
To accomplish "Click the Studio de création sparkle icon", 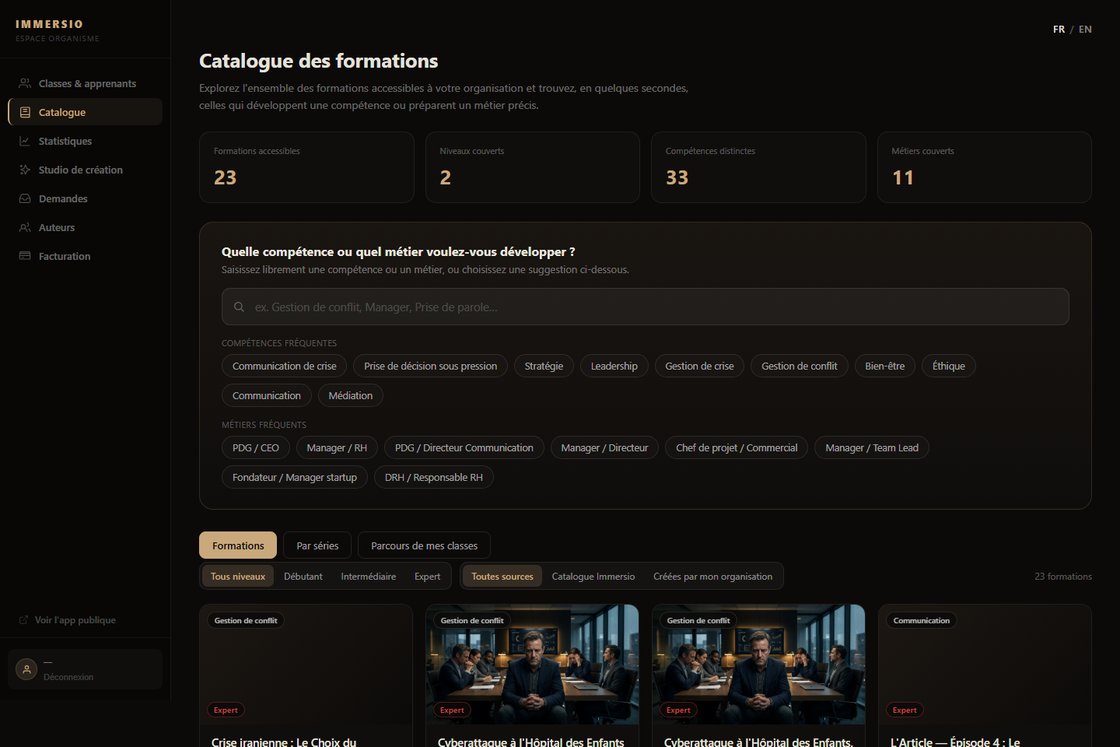I will (25, 170).
